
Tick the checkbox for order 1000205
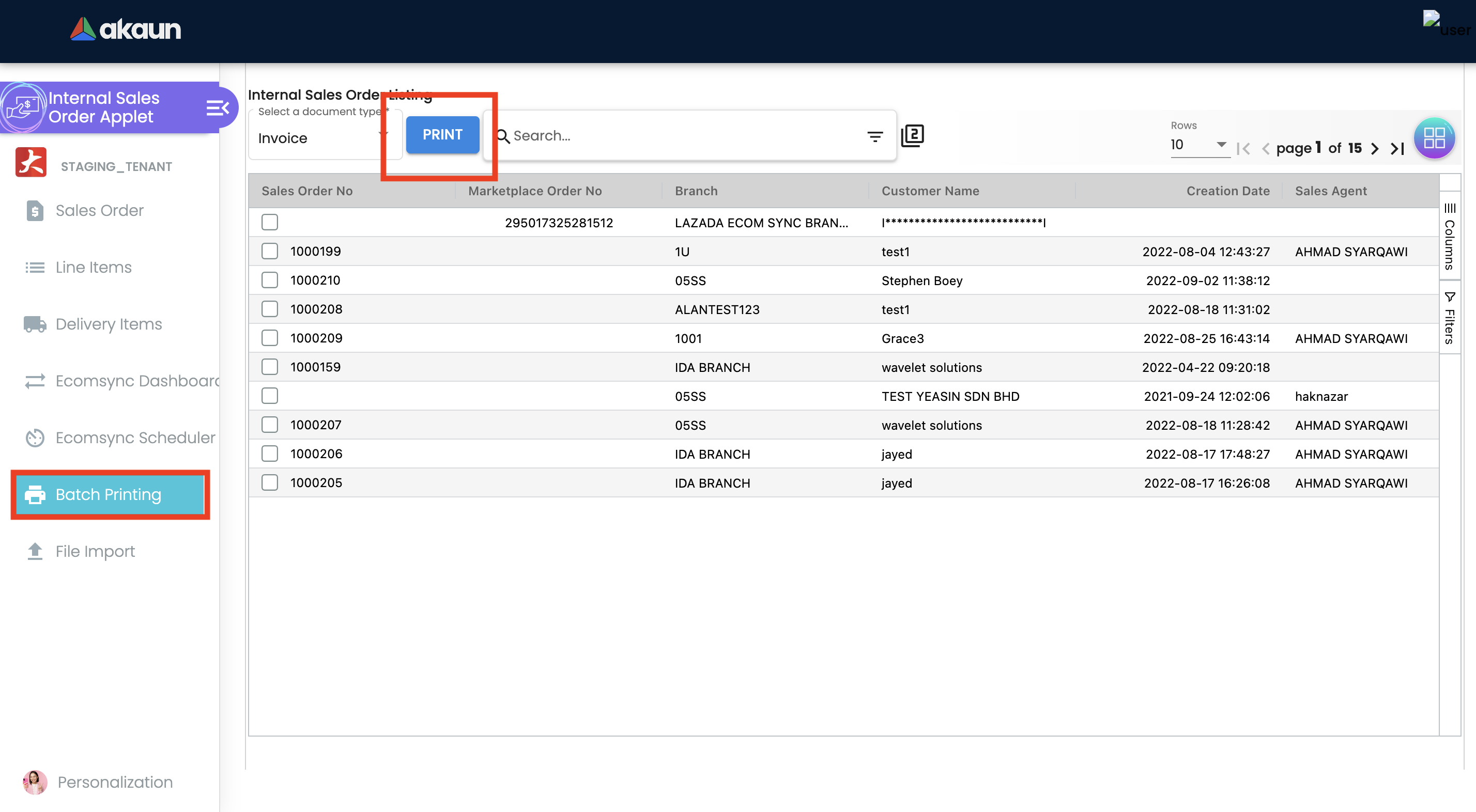(269, 483)
